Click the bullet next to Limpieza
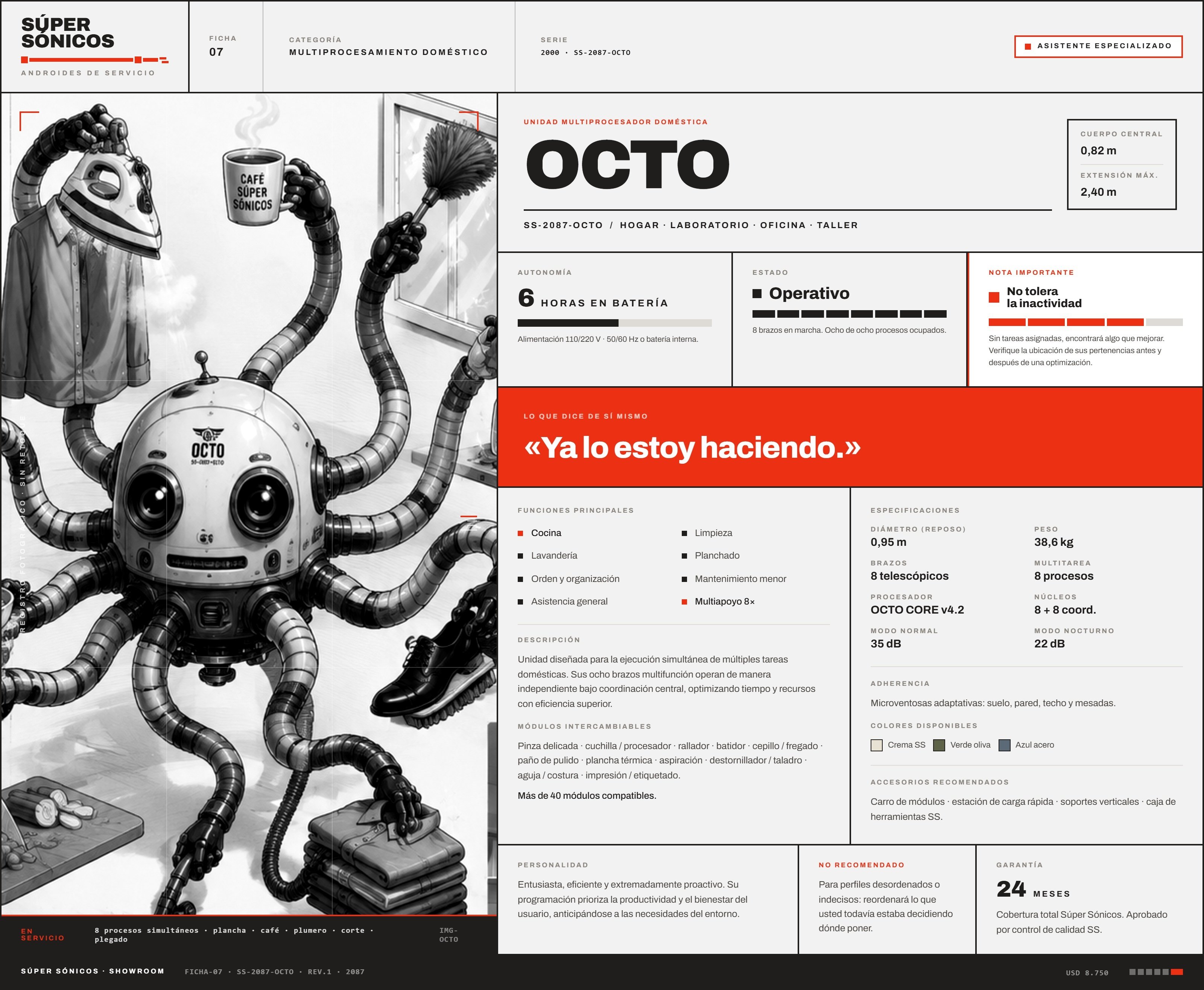Image resolution: width=1204 pixels, height=990 pixels. click(x=684, y=533)
